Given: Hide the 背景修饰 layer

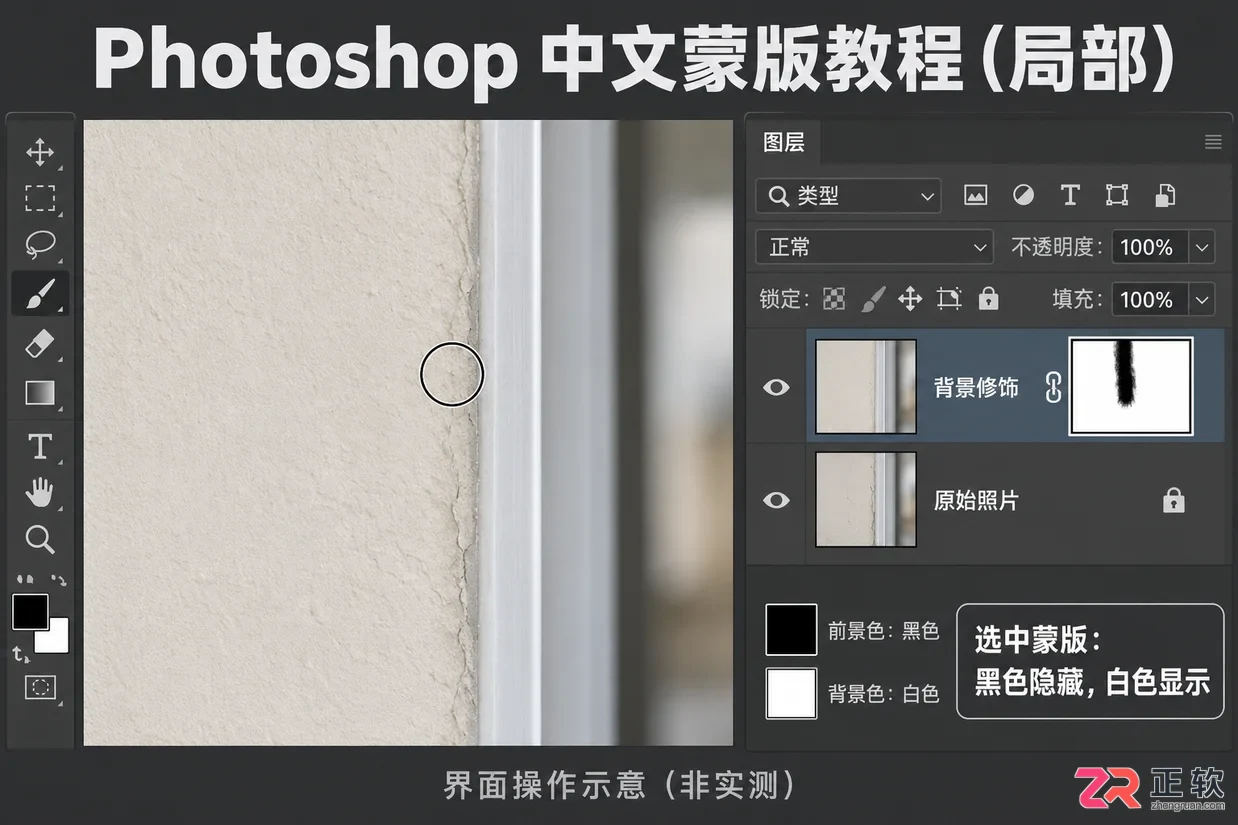Looking at the screenshot, I should click(776, 387).
